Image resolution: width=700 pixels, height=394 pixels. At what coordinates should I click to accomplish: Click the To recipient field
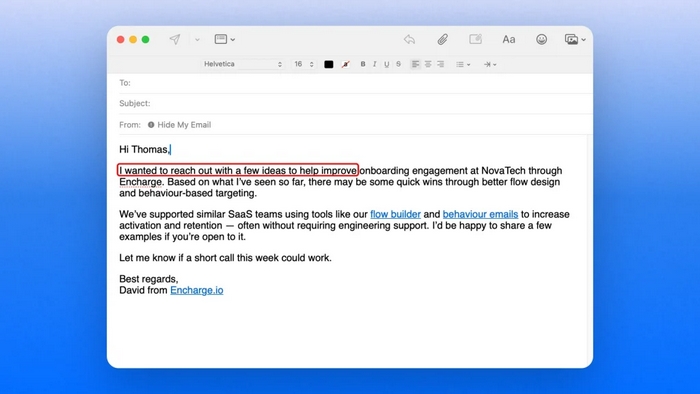click(356, 83)
